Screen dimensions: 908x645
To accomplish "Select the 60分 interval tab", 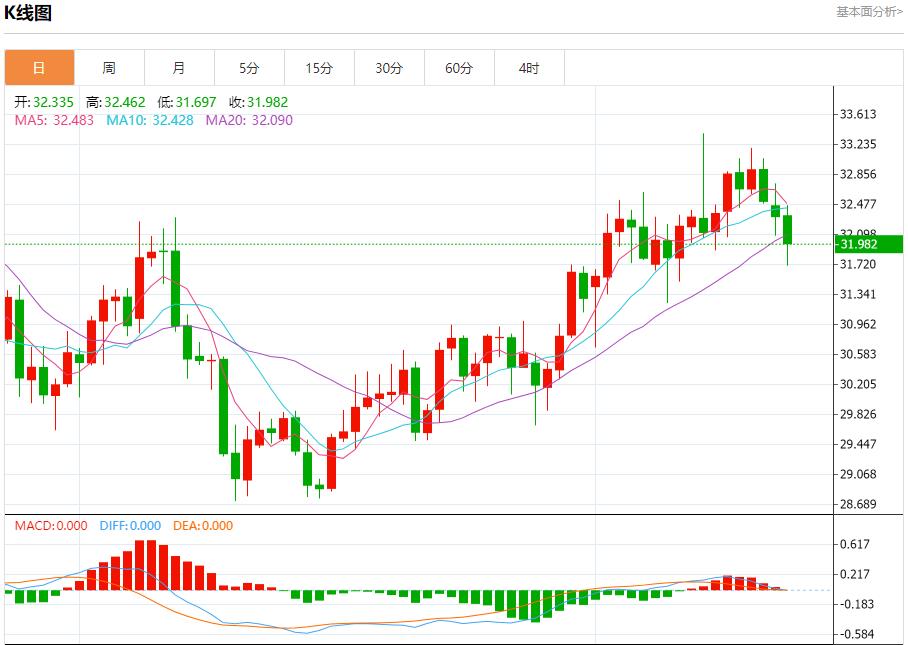I will 459,68.
